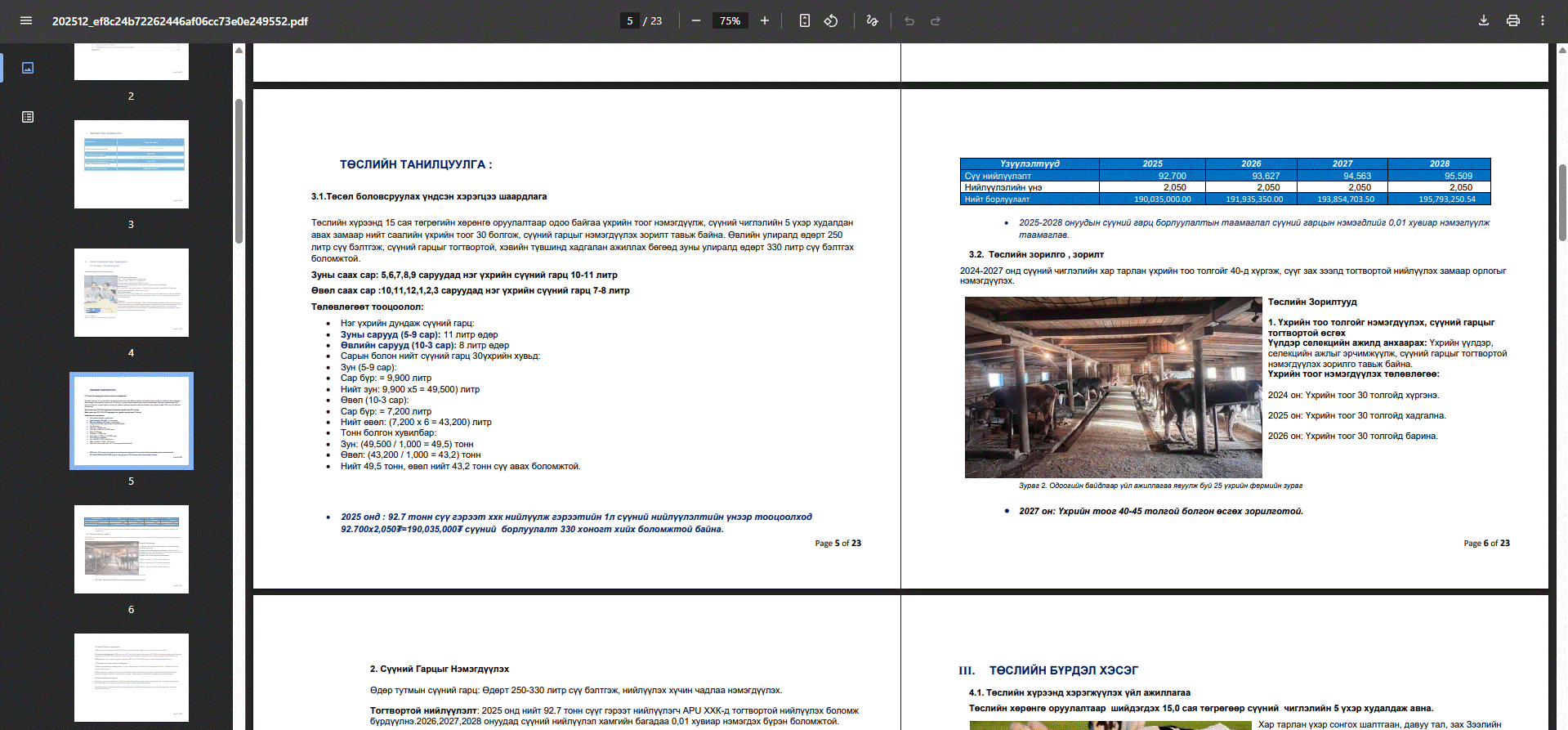Viewport: 1568px width, 730px height.
Task: Toggle the sidebar with the hamburger menu icon
Action: [x=26, y=20]
